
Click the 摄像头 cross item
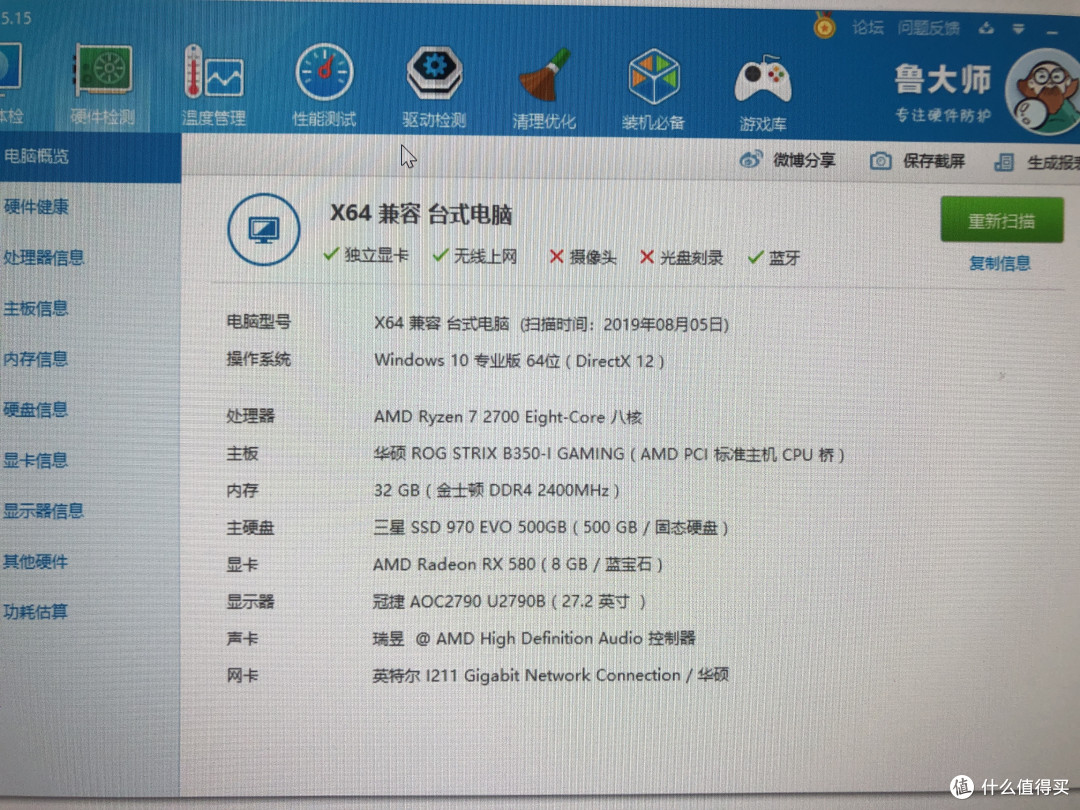pos(583,257)
